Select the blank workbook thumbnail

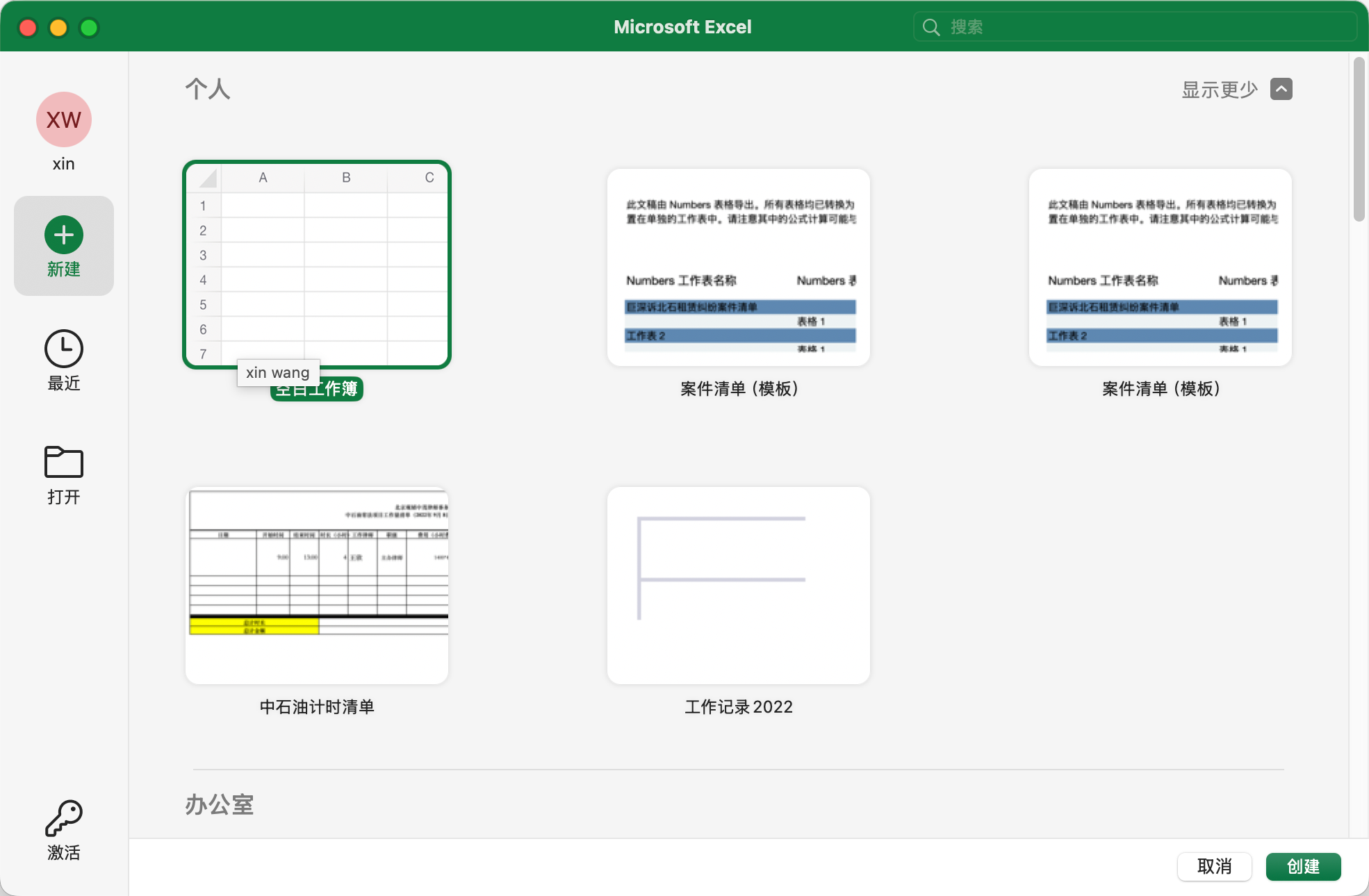pyautogui.click(x=317, y=265)
